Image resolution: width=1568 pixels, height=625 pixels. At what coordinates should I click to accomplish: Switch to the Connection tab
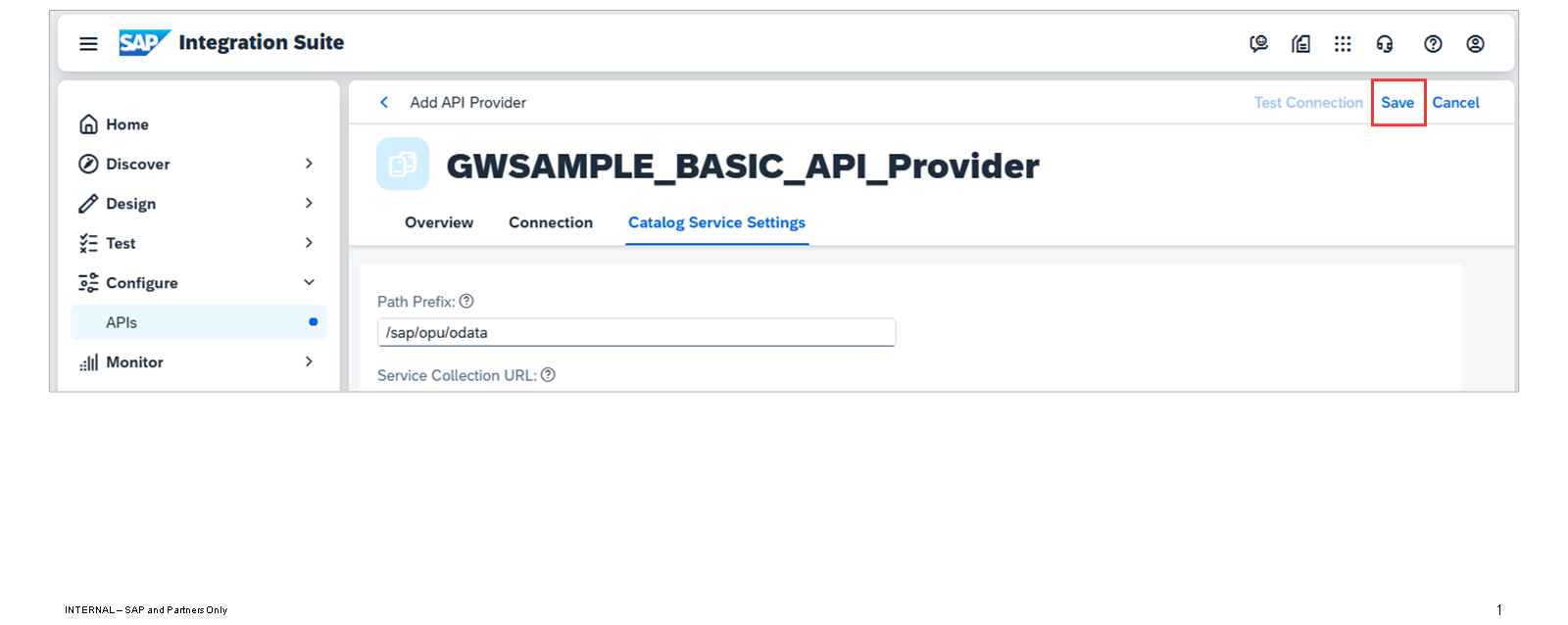pyautogui.click(x=551, y=222)
